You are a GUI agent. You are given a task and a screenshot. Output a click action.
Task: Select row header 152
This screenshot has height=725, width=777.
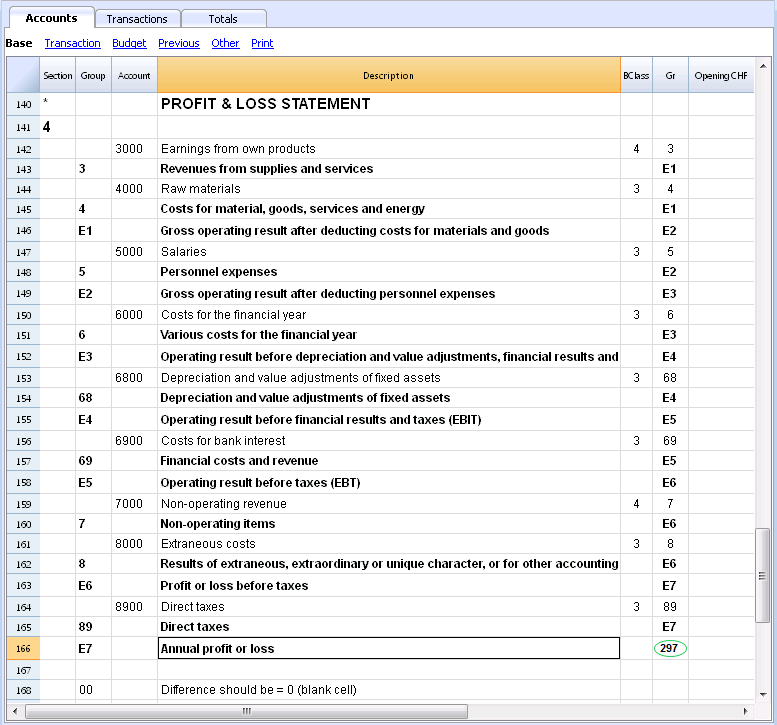[x=23, y=357]
